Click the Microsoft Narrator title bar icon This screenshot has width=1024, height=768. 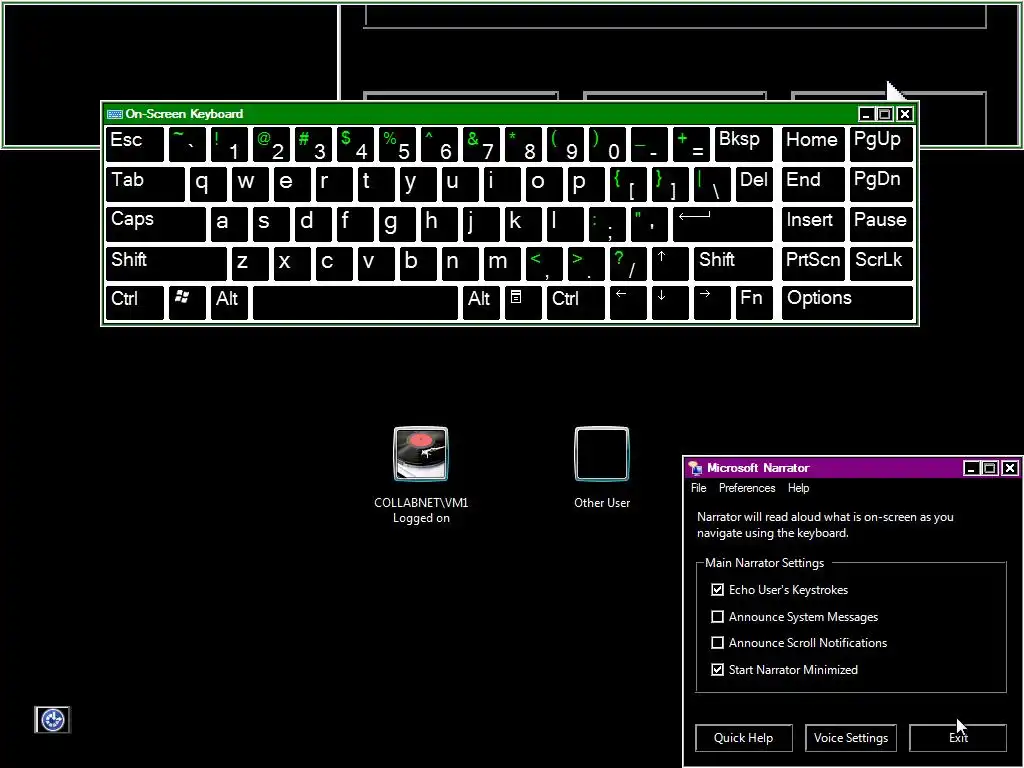point(696,468)
